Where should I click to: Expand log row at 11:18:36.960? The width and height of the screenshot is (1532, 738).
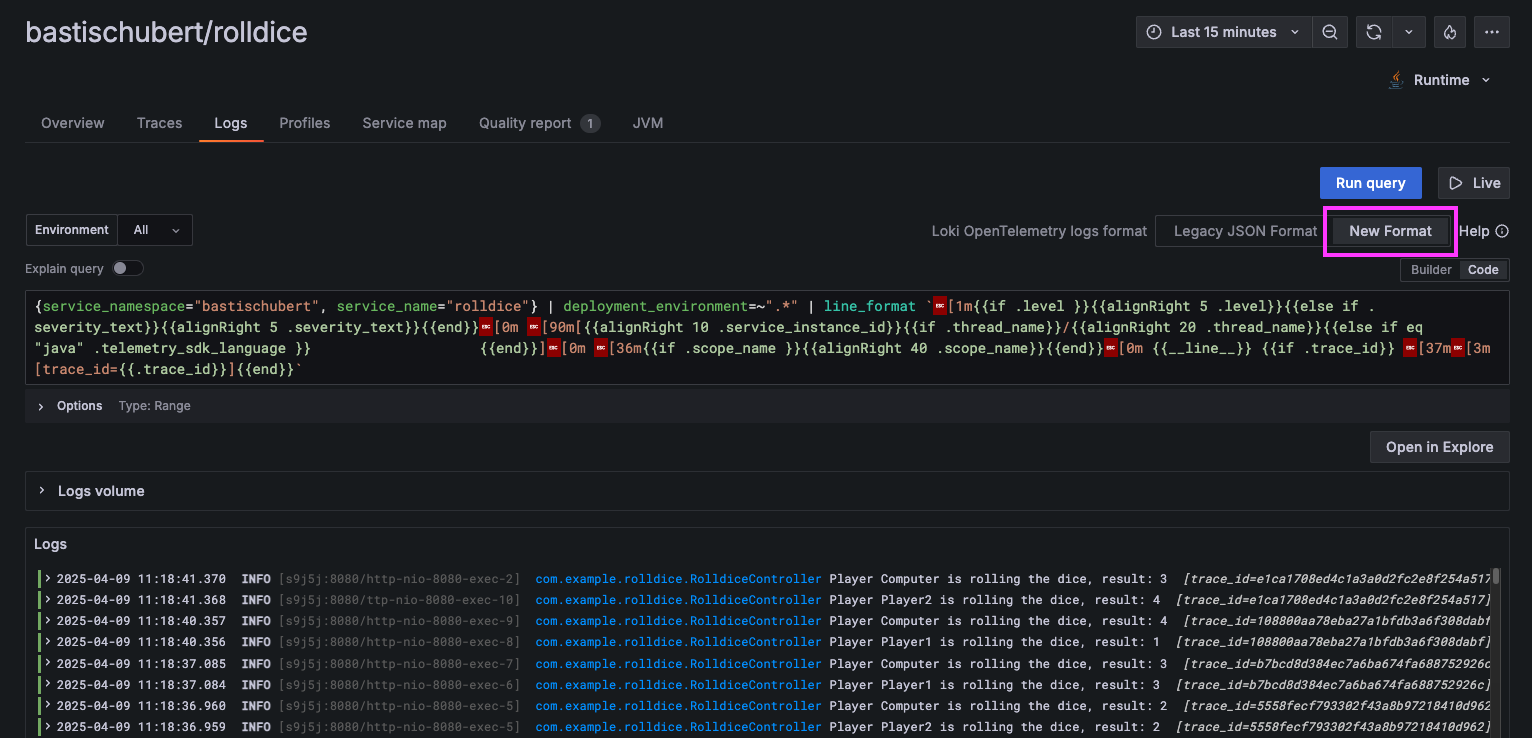tap(47, 706)
